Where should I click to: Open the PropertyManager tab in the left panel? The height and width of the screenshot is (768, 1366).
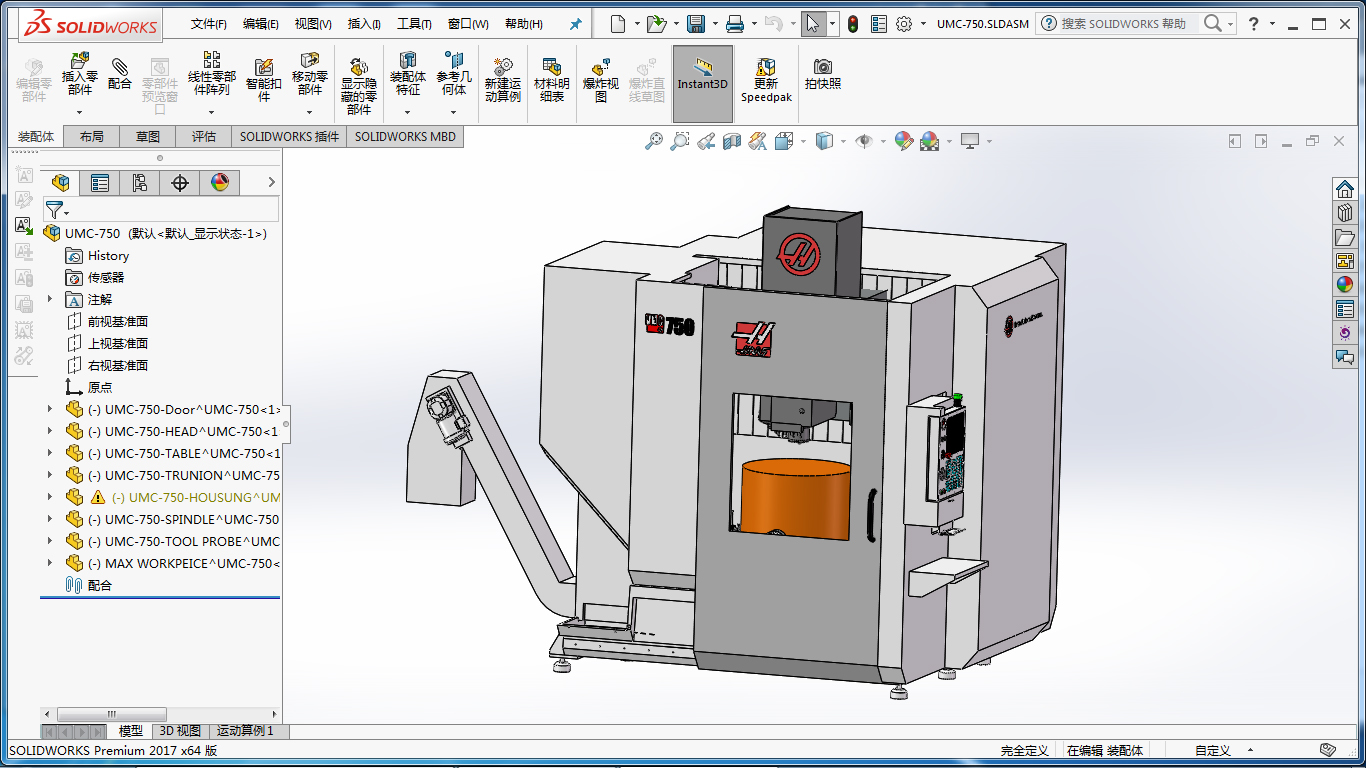click(x=100, y=182)
